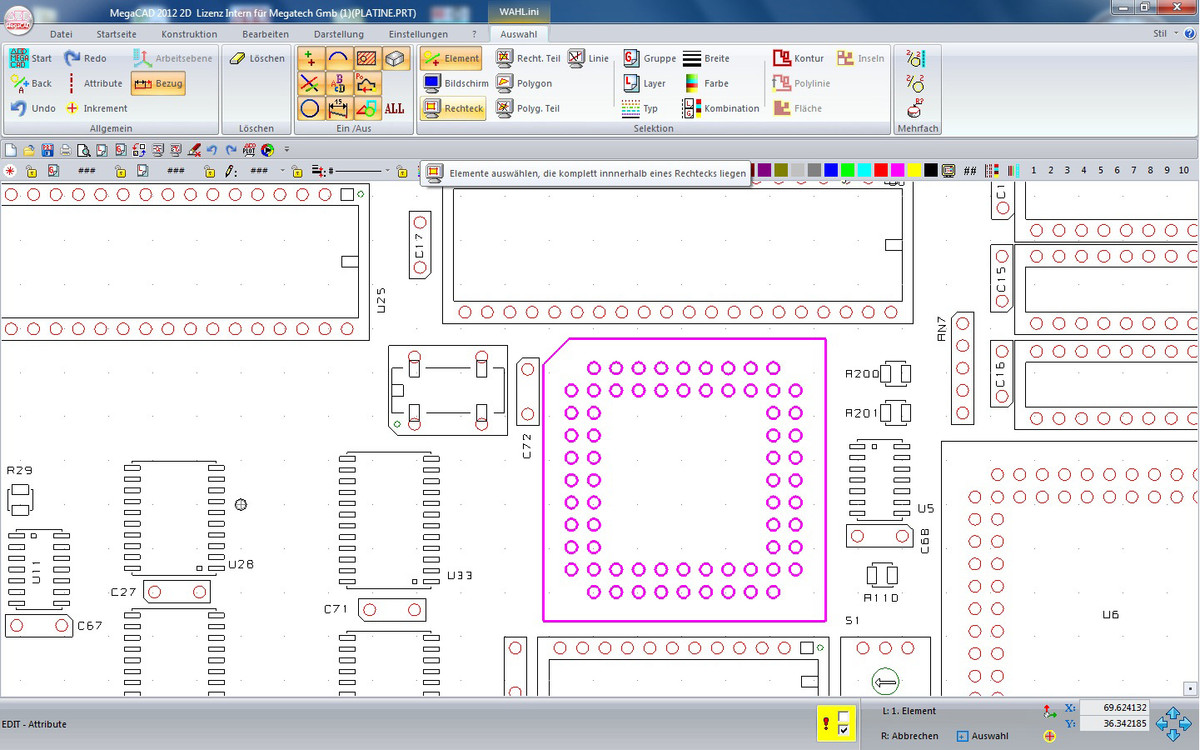
Task: Untick the checked lower box beside exclamation mark
Action: (x=843, y=731)
